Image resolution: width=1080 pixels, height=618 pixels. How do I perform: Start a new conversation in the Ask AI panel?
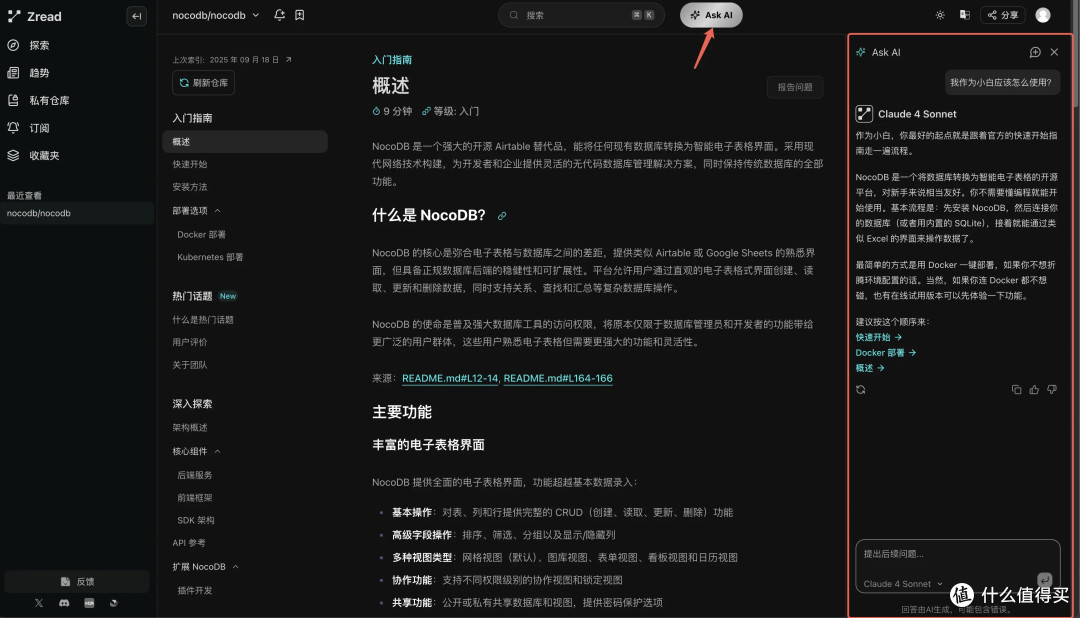pyautogui.click(x=1034, y=52)
